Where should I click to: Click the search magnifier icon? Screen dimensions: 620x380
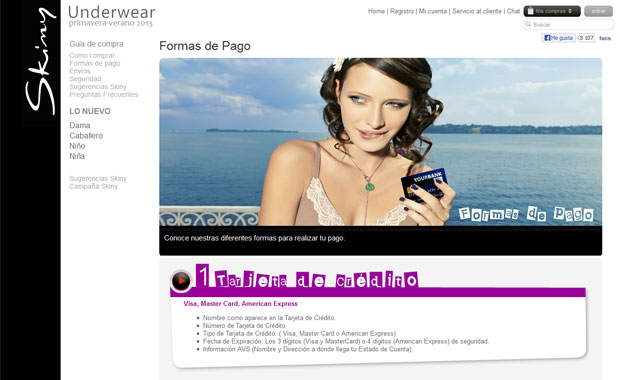point(528,25)
